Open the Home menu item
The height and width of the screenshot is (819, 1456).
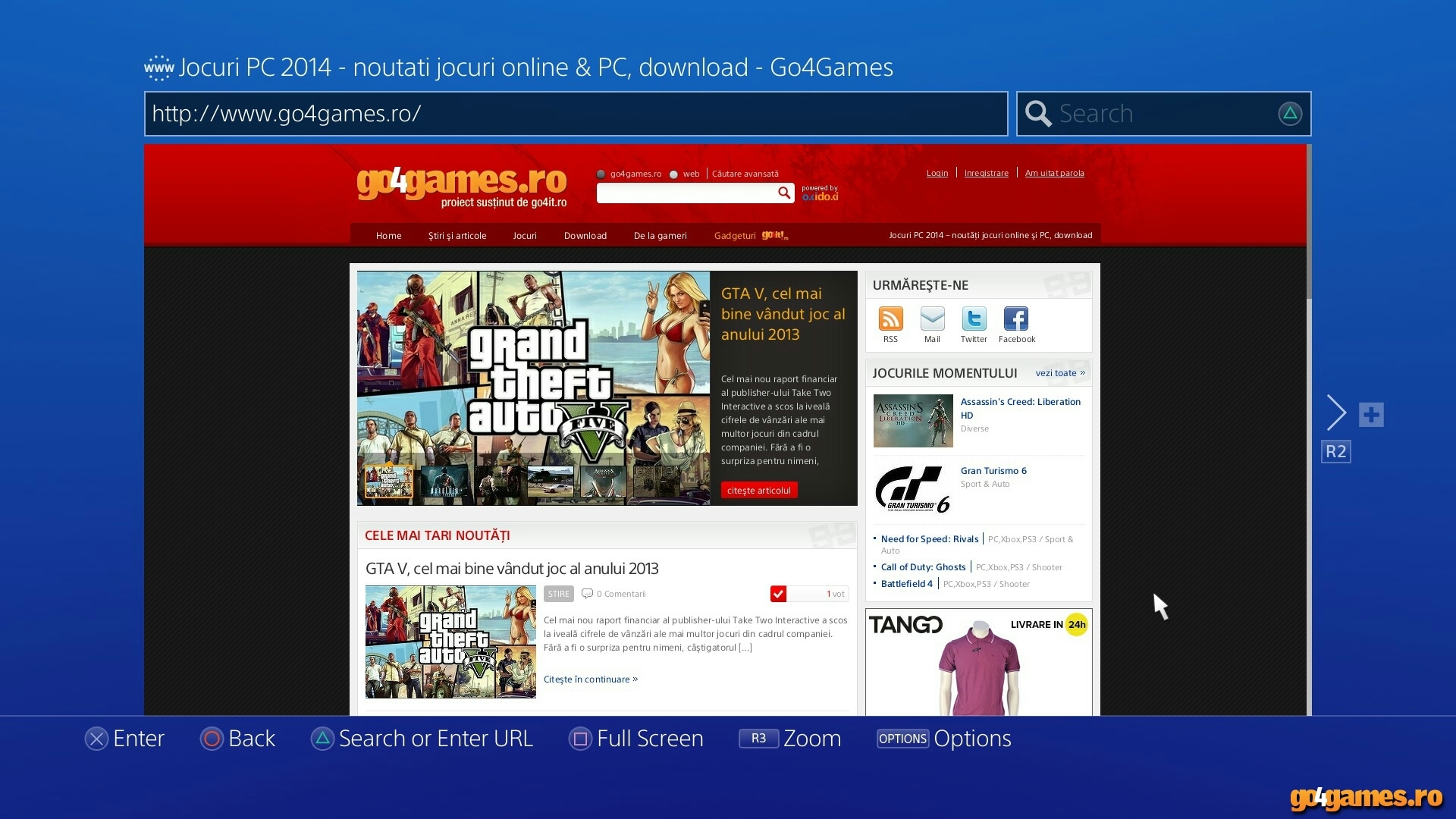pyautogui.click(x=388, y=236)
